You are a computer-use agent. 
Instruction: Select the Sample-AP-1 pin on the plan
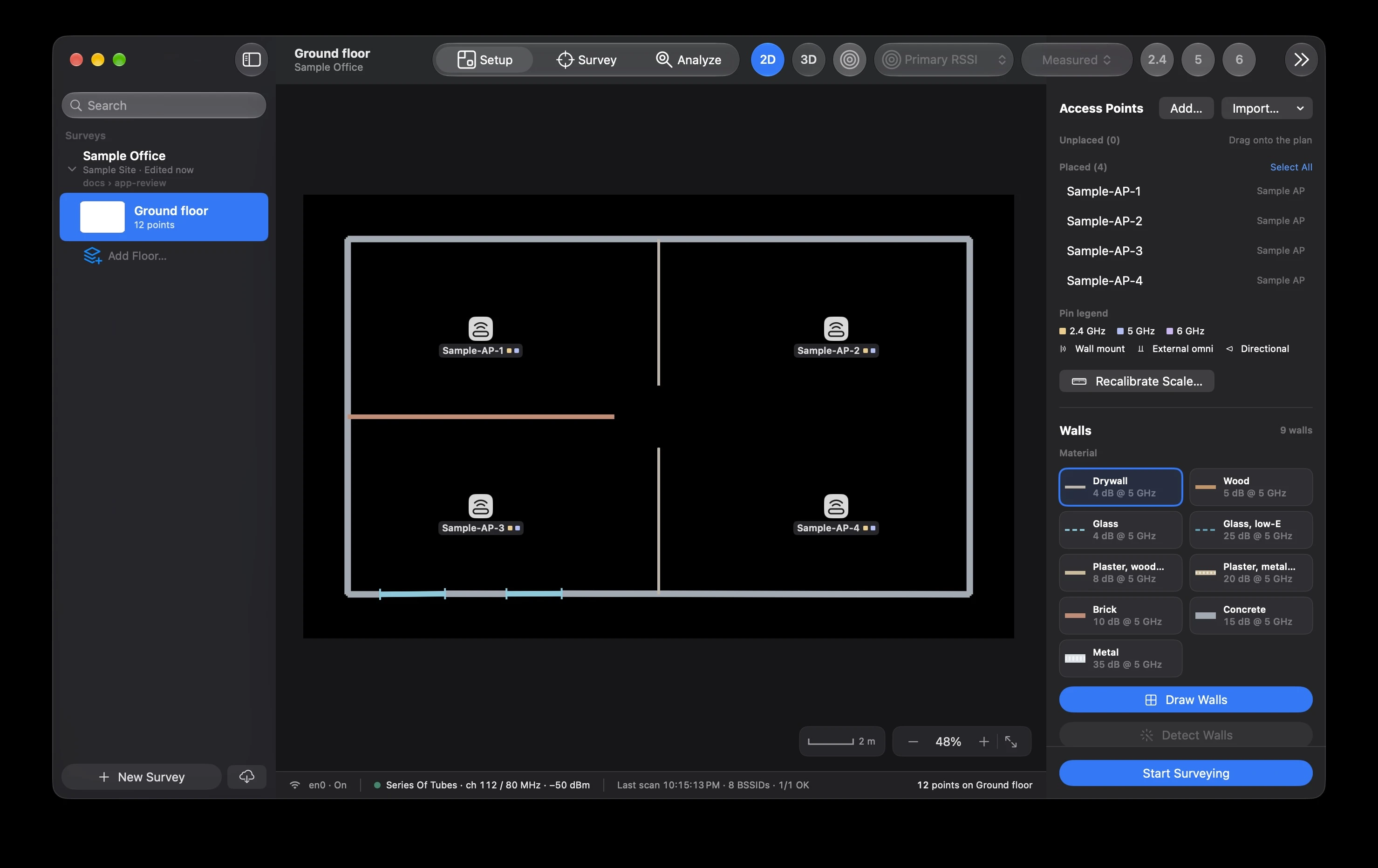click(481, 328)
